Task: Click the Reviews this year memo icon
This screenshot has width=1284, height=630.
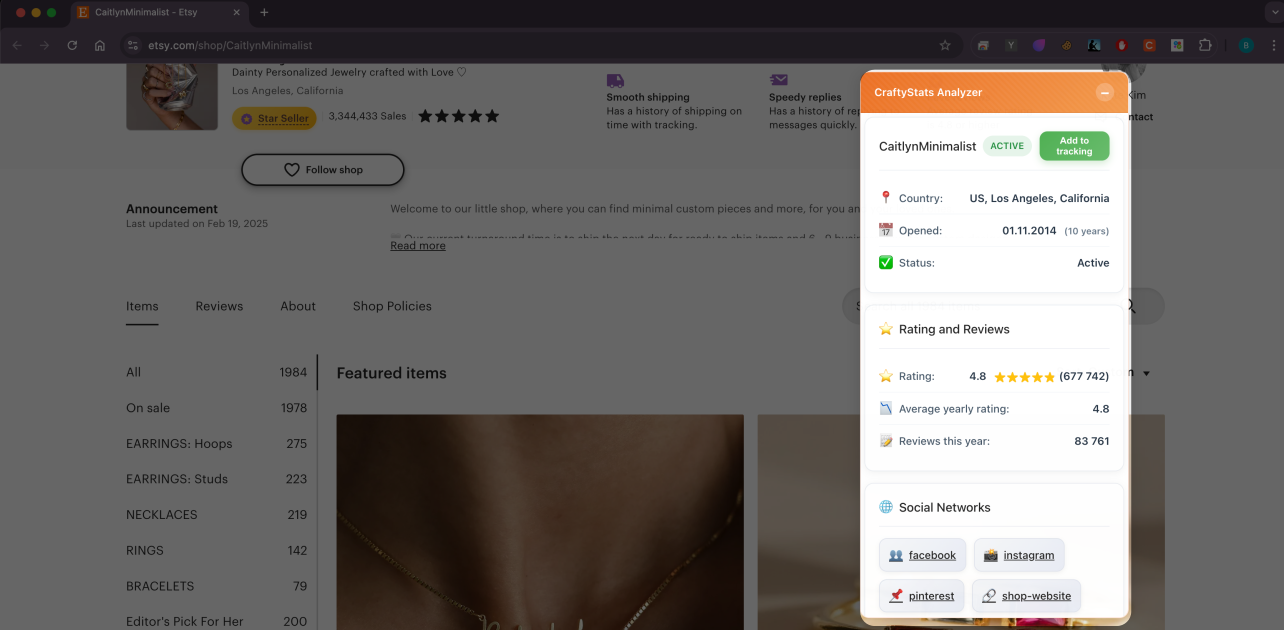Action: click(x=885, y=440)
